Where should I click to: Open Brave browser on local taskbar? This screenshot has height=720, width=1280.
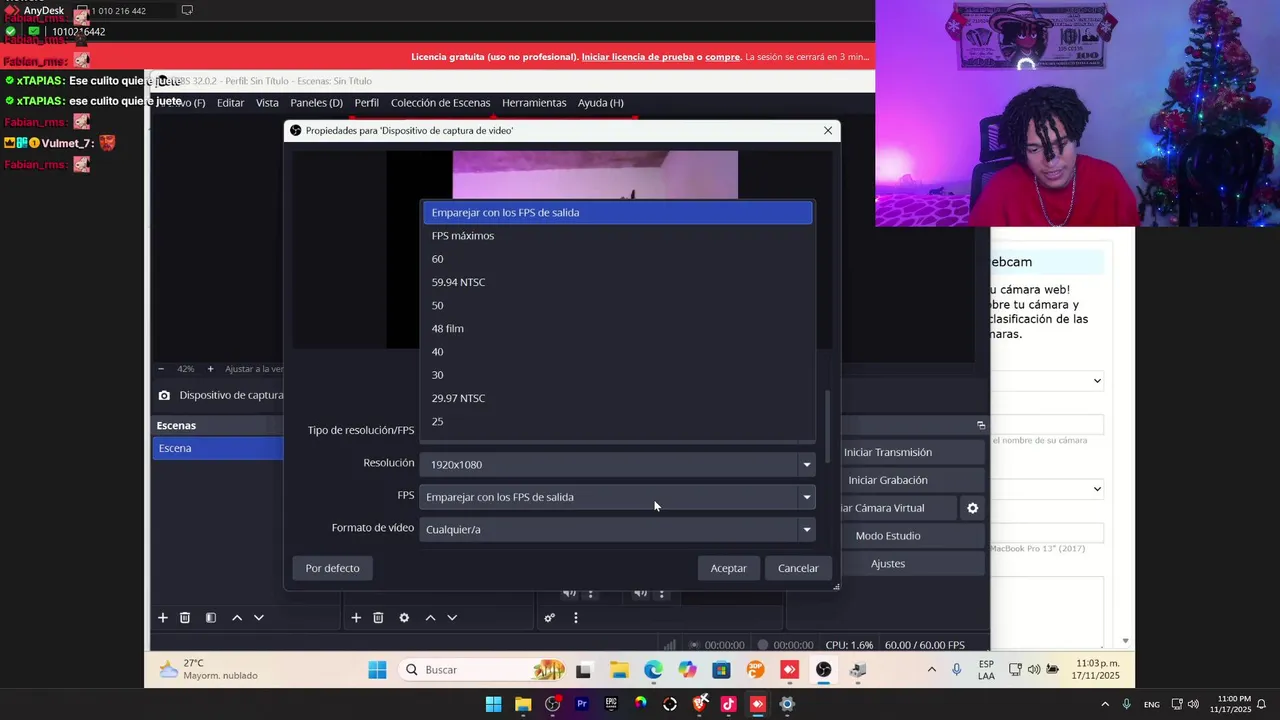(699, 704)
